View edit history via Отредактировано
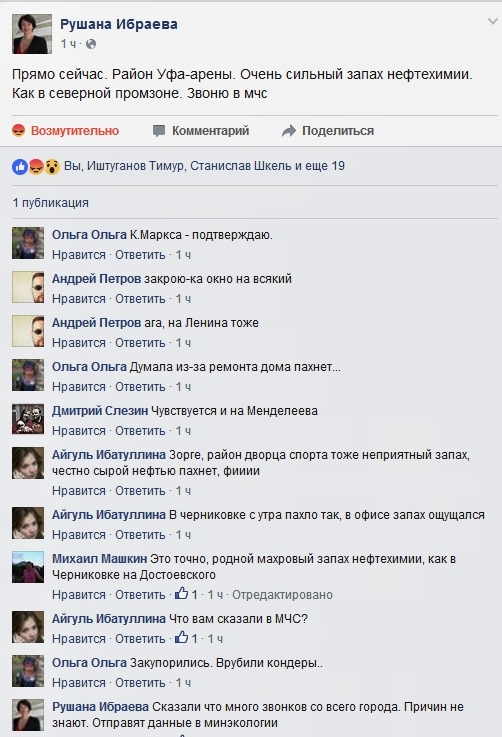 tap(282, 595)
